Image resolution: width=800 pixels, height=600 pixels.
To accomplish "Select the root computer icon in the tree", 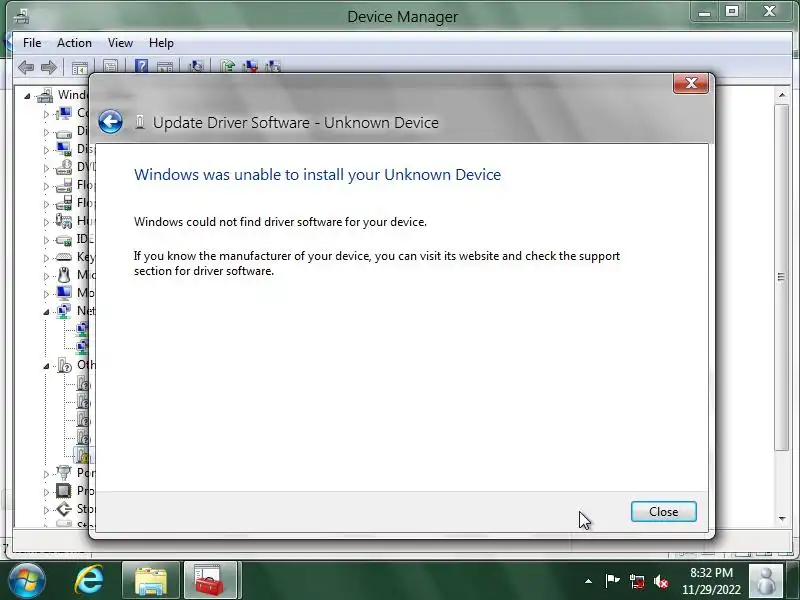I will pos(44,95).
